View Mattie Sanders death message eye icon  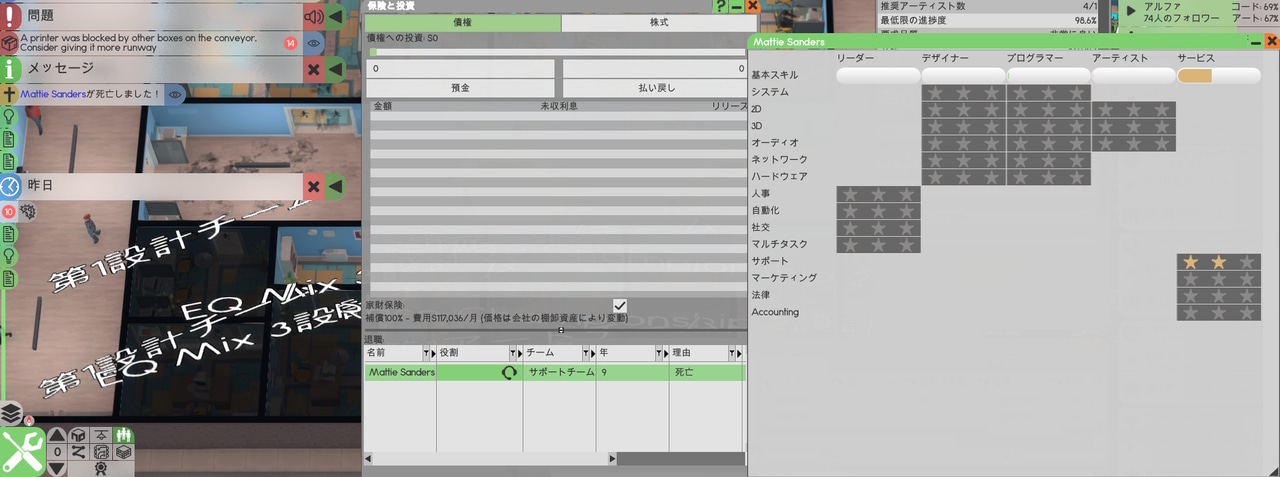(x=175, y=94)
